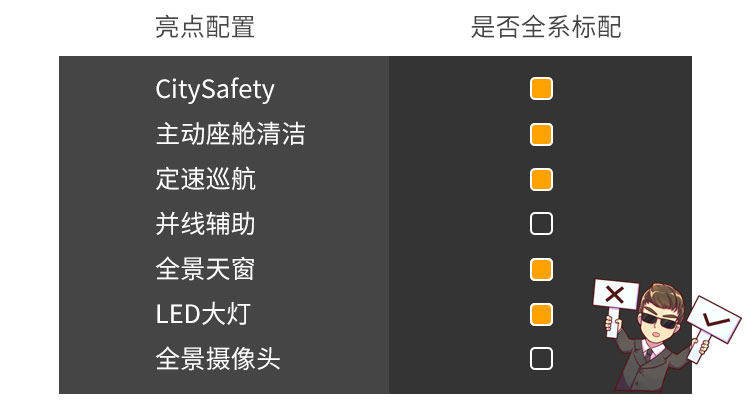Click the red X sign icon
Image resolution: width=750 pixels, height=414 pixels.
[x=615, y=294]
